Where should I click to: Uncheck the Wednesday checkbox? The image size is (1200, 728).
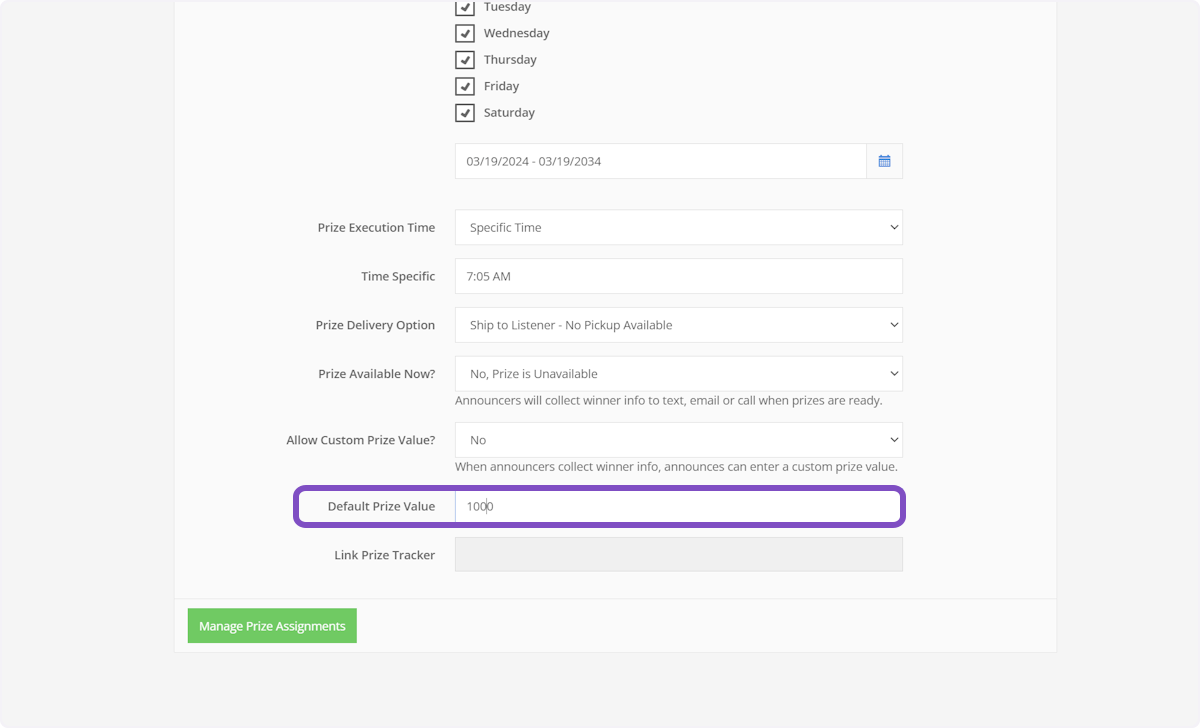coord(465,33)
